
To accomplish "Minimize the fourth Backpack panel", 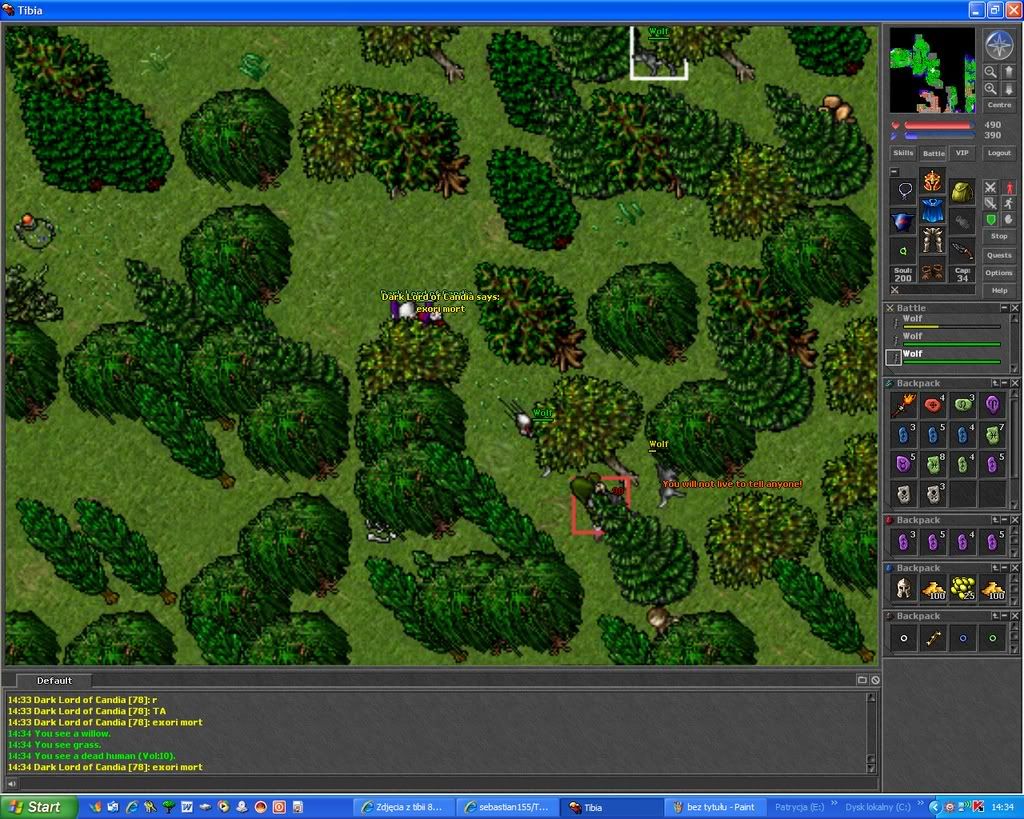I will point(1004,616).
